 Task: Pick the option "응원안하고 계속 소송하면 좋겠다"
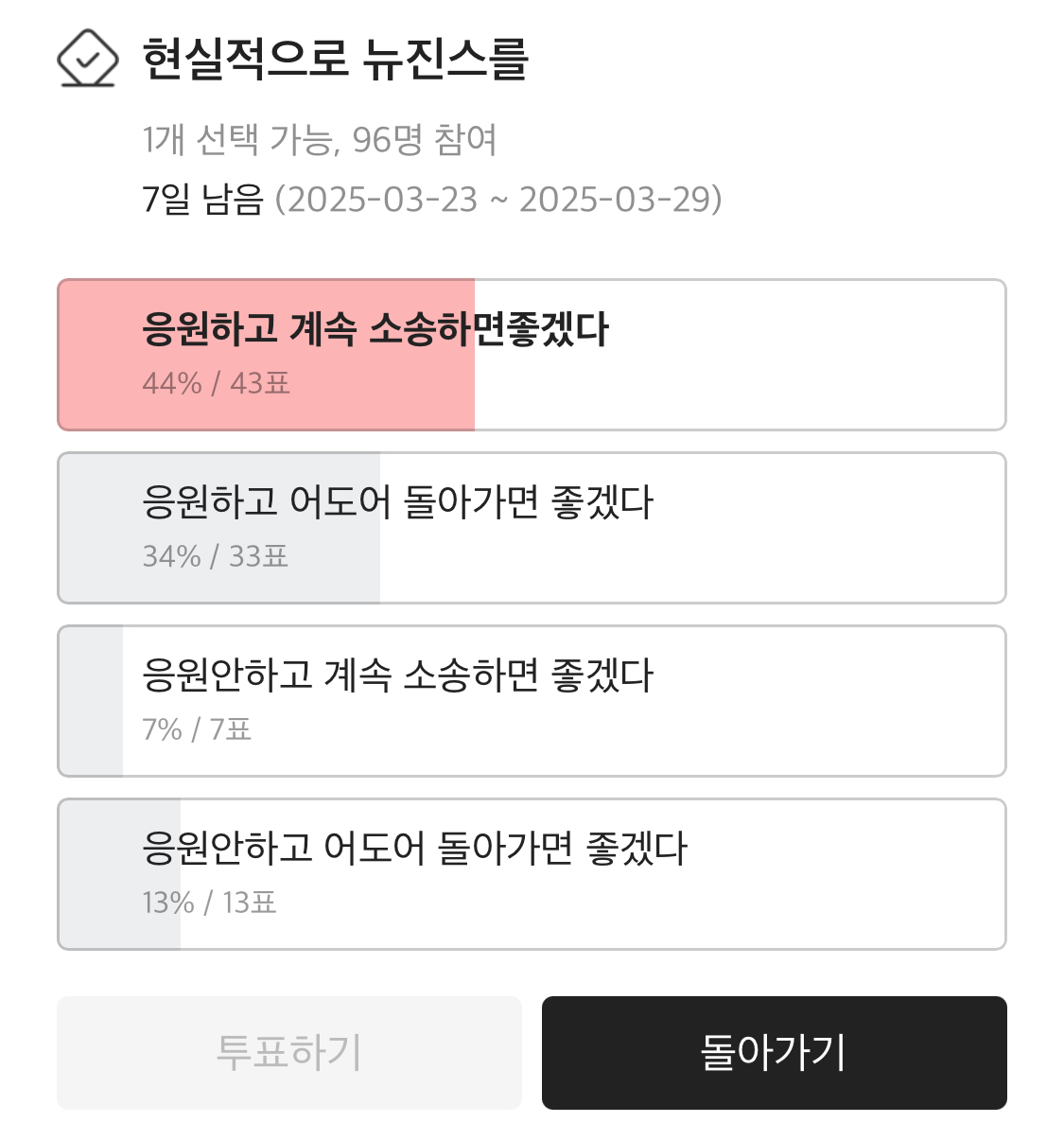coord(397,675)
